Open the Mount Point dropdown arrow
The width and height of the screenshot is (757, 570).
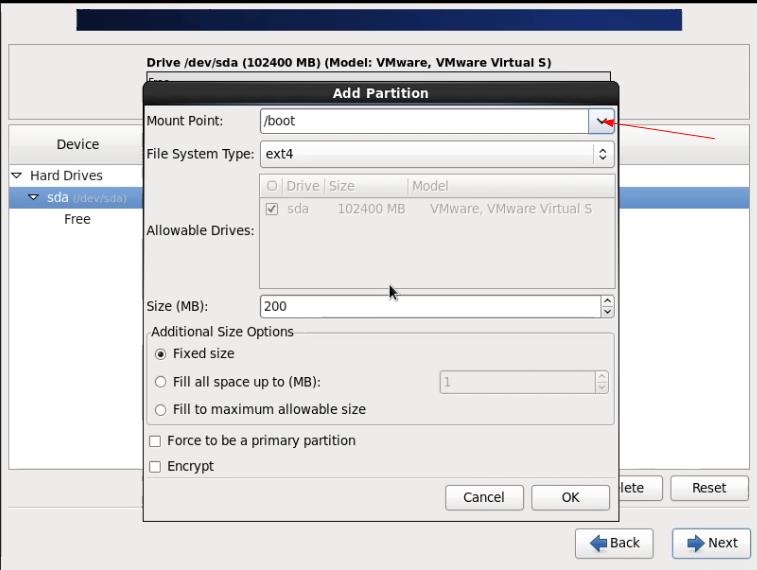[x=601, y=121]
